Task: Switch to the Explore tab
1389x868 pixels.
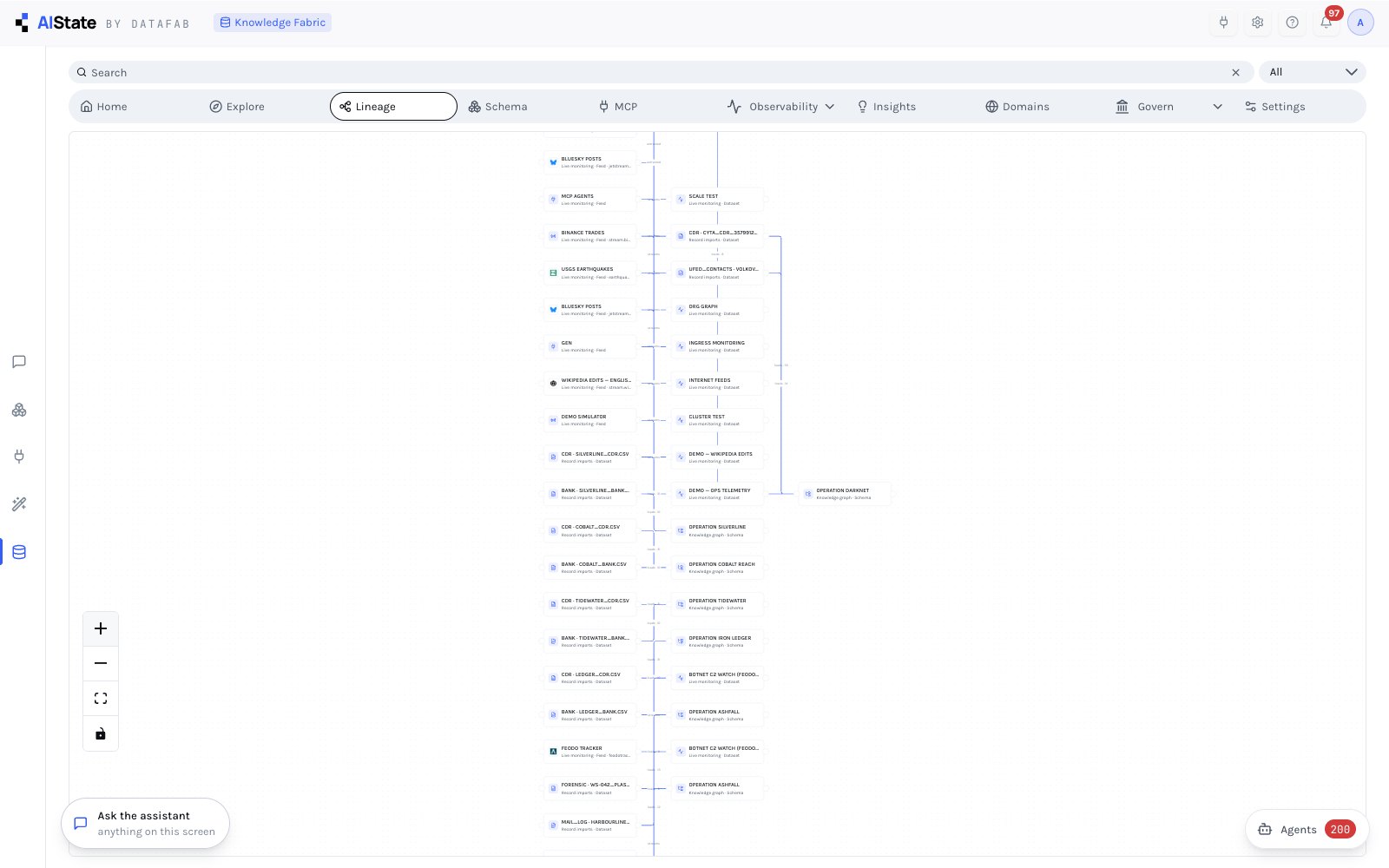Action: pyautogui.click(x=237, y=107)
